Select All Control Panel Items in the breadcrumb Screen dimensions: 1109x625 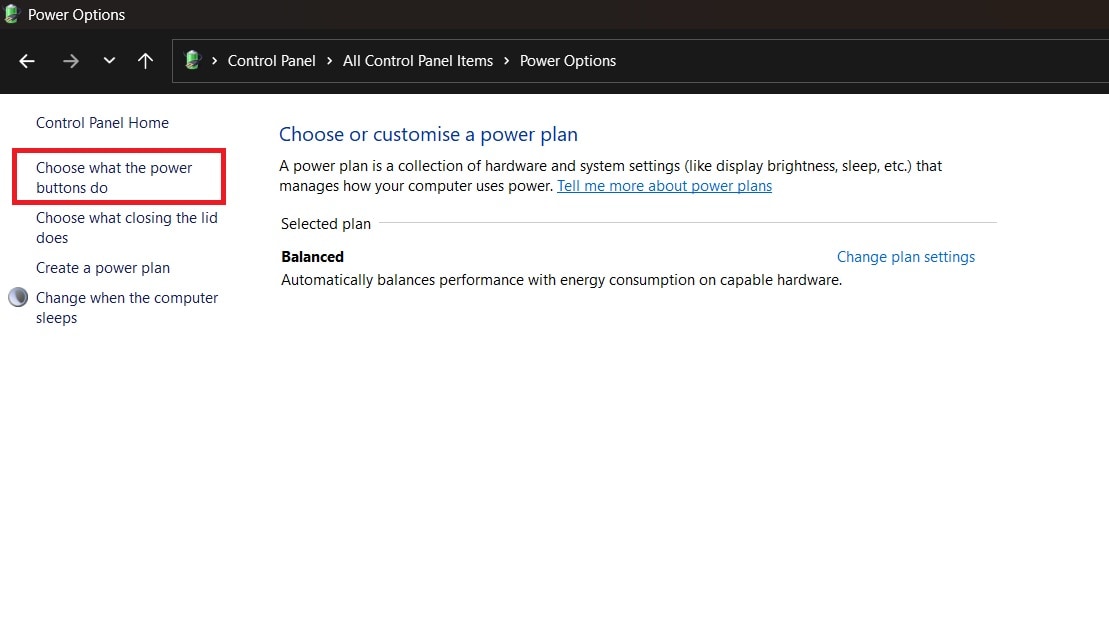tap(417, 60)
